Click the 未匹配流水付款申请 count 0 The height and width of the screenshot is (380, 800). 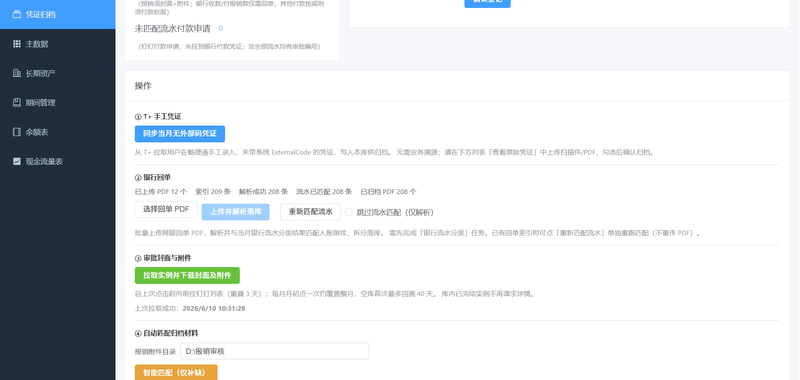[221, 29]
